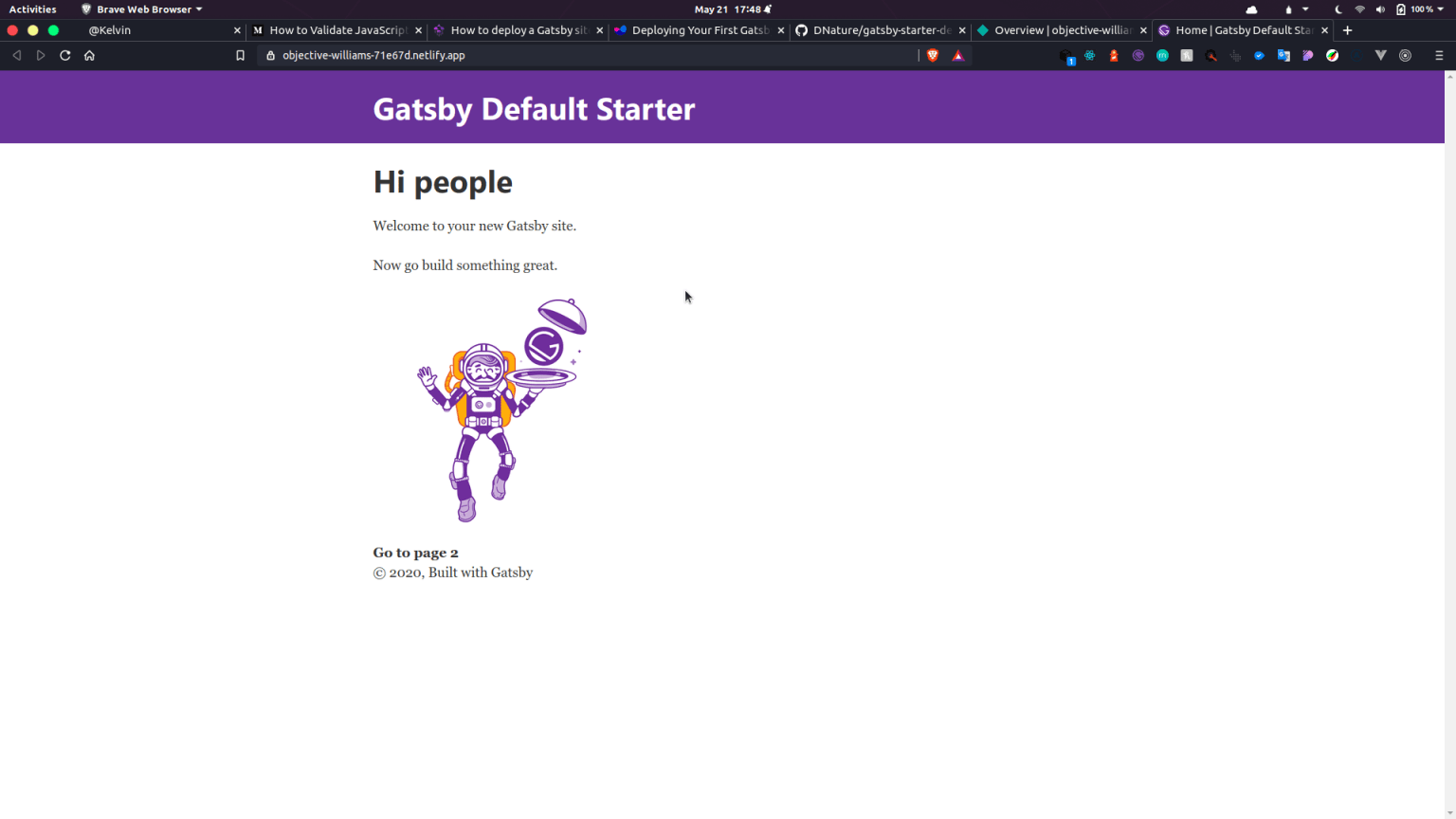Click the Gatsby Default Starter heading link
Screen dimensions: 1456x819
[534, 108]
